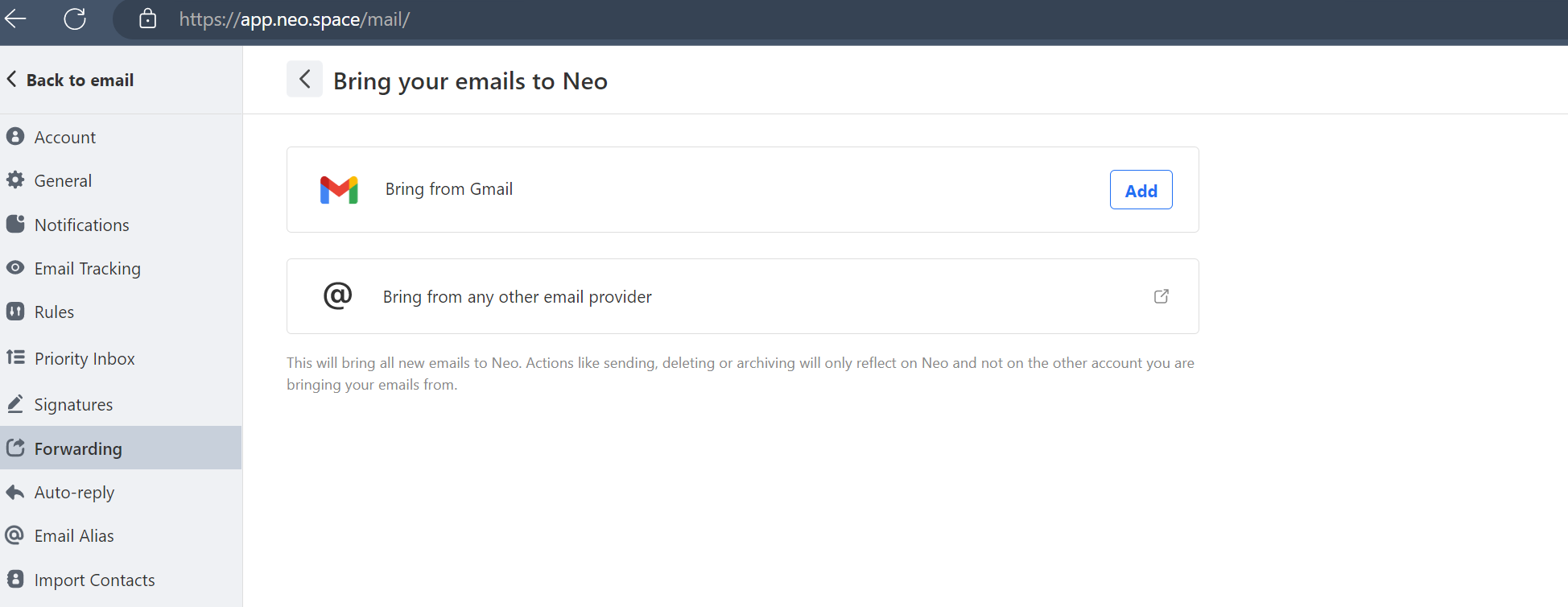Image resolution: width=1568 pixels, height=607 pixels.
Task: Click the Signatures pen icon
Action: point(15,403)
